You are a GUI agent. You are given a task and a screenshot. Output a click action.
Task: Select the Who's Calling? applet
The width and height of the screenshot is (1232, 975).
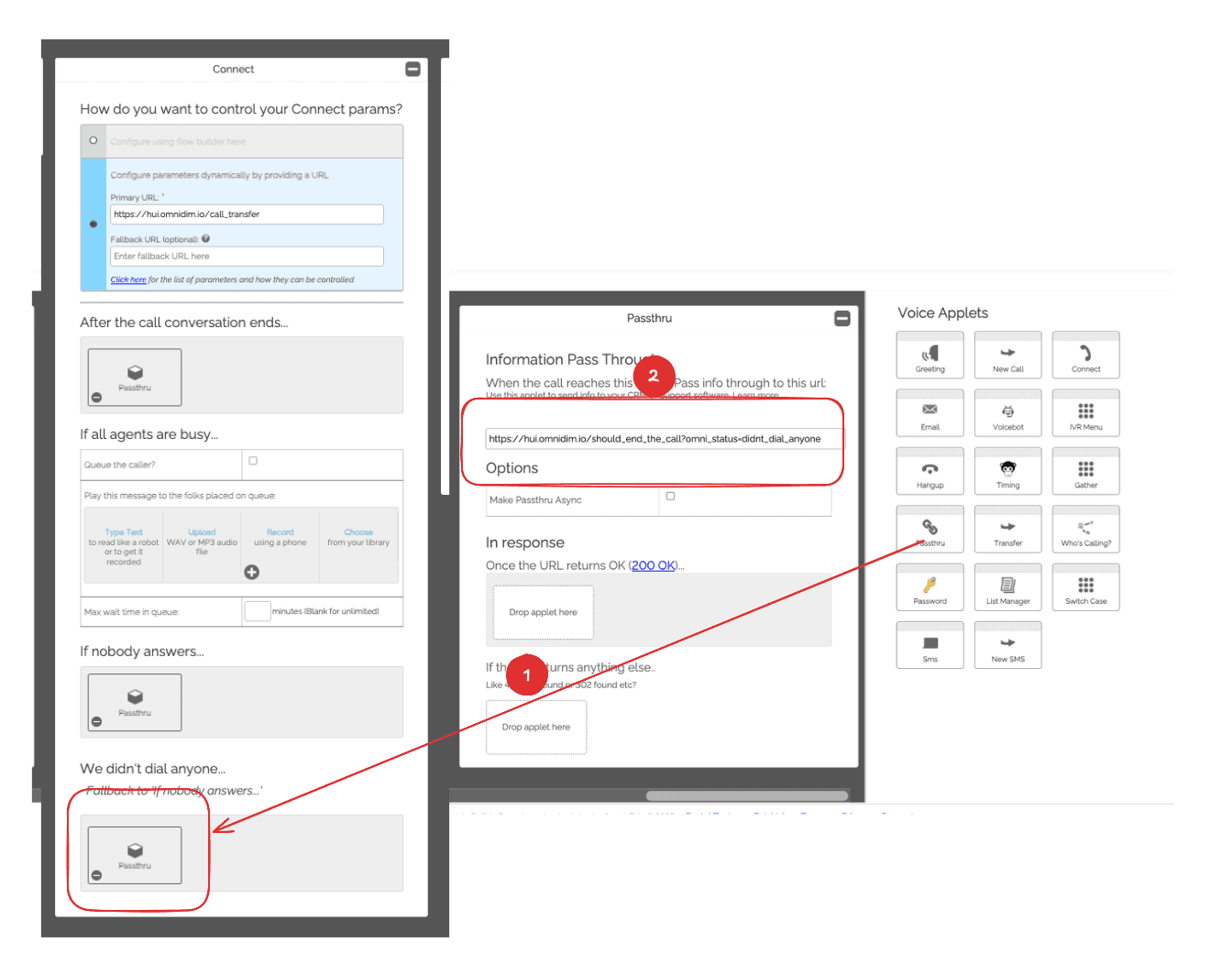(x=1085, y=530)
